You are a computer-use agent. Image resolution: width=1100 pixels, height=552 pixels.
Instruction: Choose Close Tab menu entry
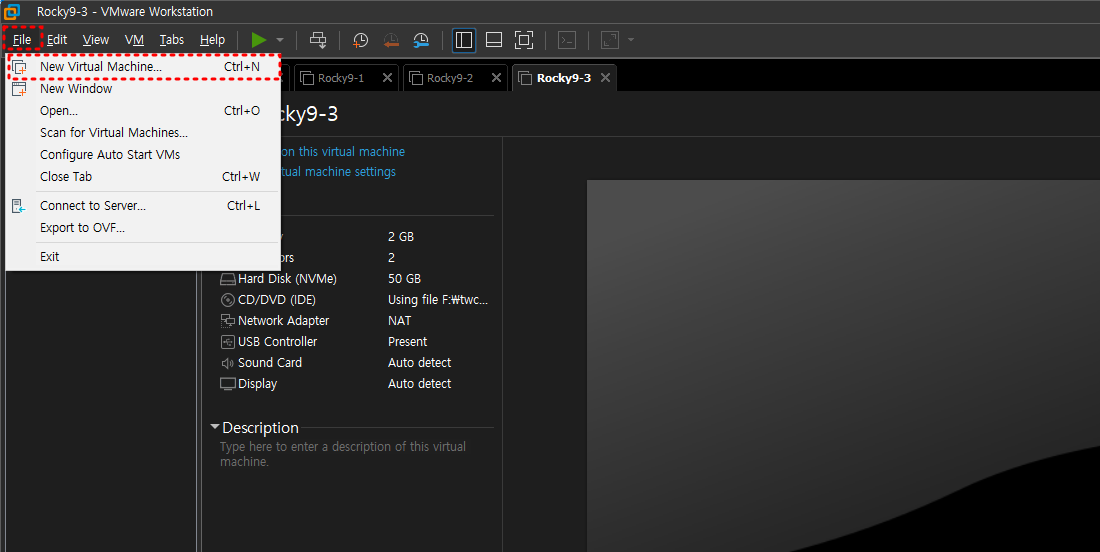click(x=143, y=177)
